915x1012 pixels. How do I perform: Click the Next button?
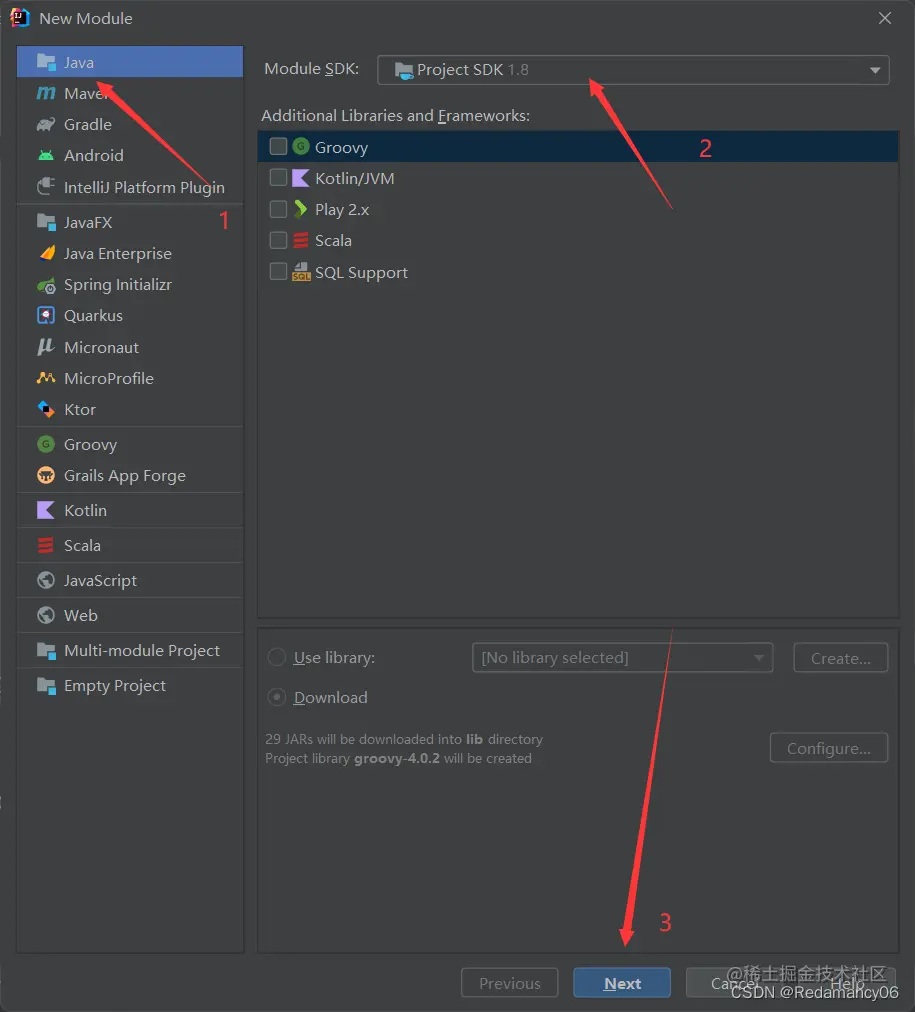coord(622,983)
